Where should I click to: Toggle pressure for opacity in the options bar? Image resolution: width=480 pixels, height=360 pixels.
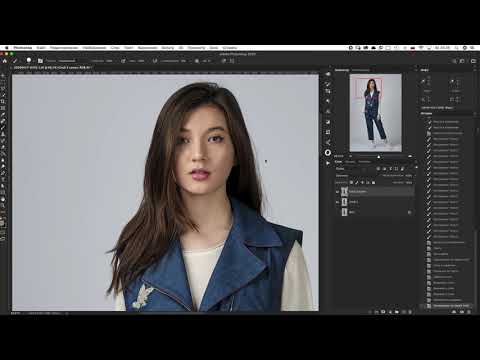click(x=123, y=61)
